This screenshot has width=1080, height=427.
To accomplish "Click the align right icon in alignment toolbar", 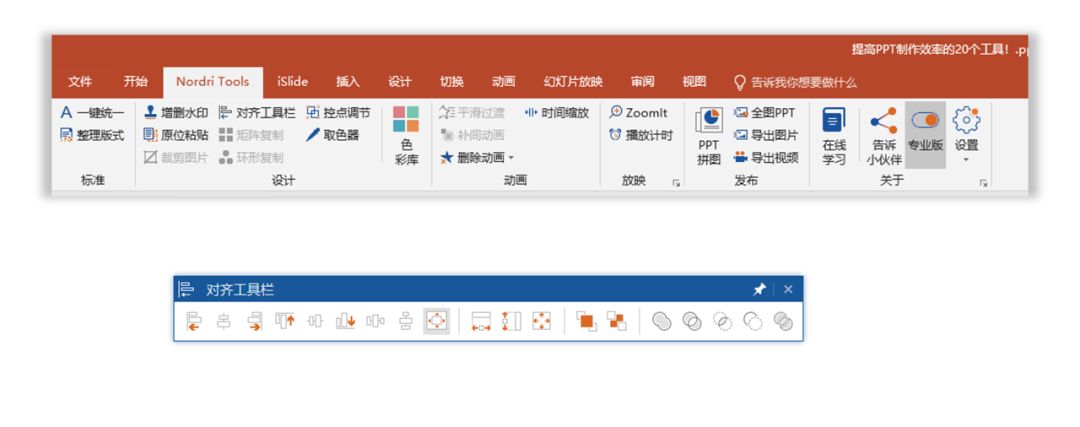I will 254,321.
